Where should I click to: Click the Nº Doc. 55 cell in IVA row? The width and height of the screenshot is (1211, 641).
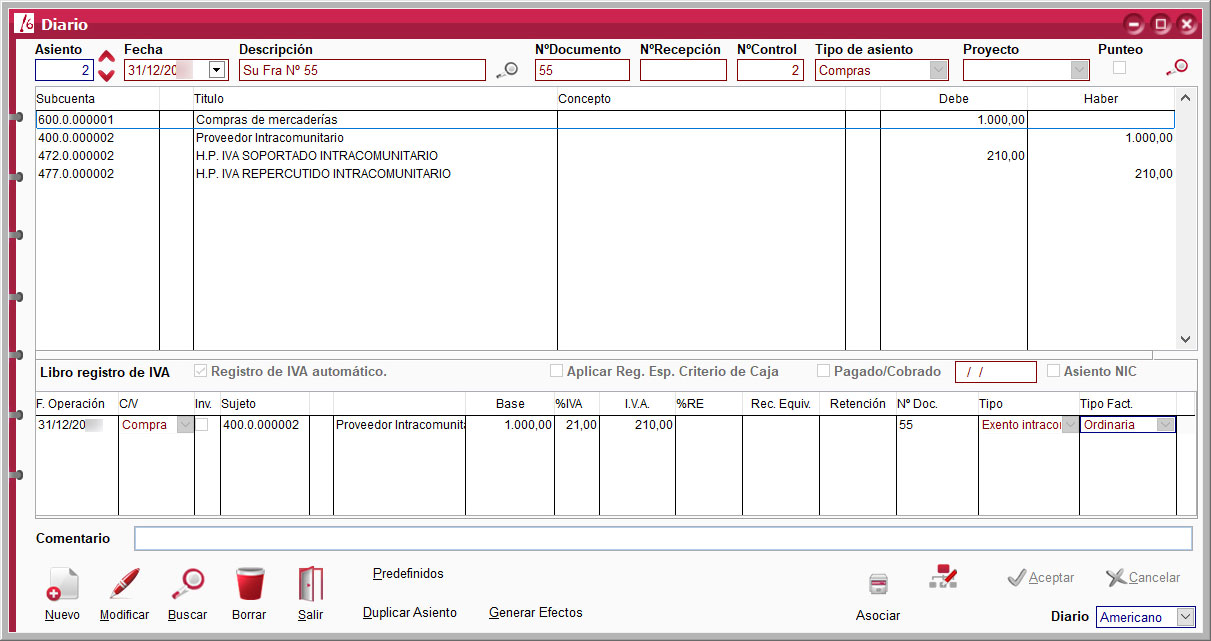(937, 425)
